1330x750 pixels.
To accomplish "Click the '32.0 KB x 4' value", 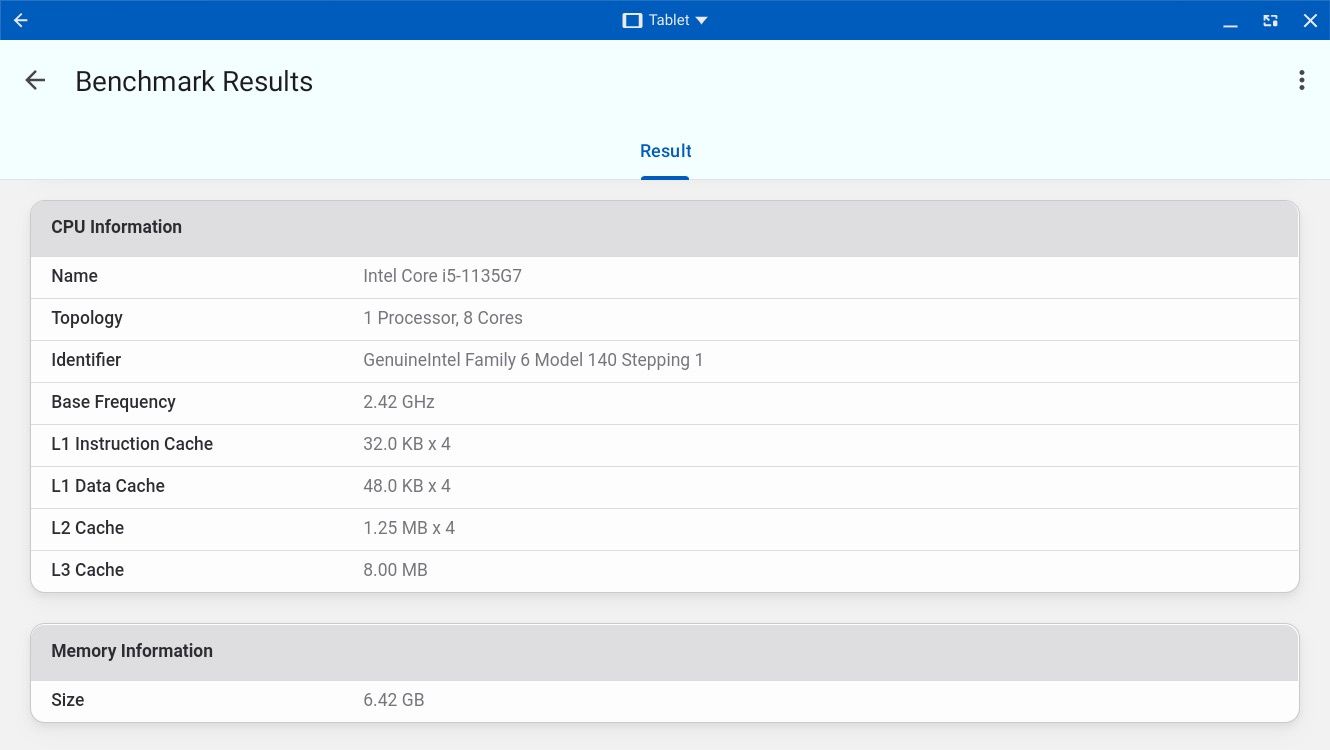I will (x=407, y=444).
